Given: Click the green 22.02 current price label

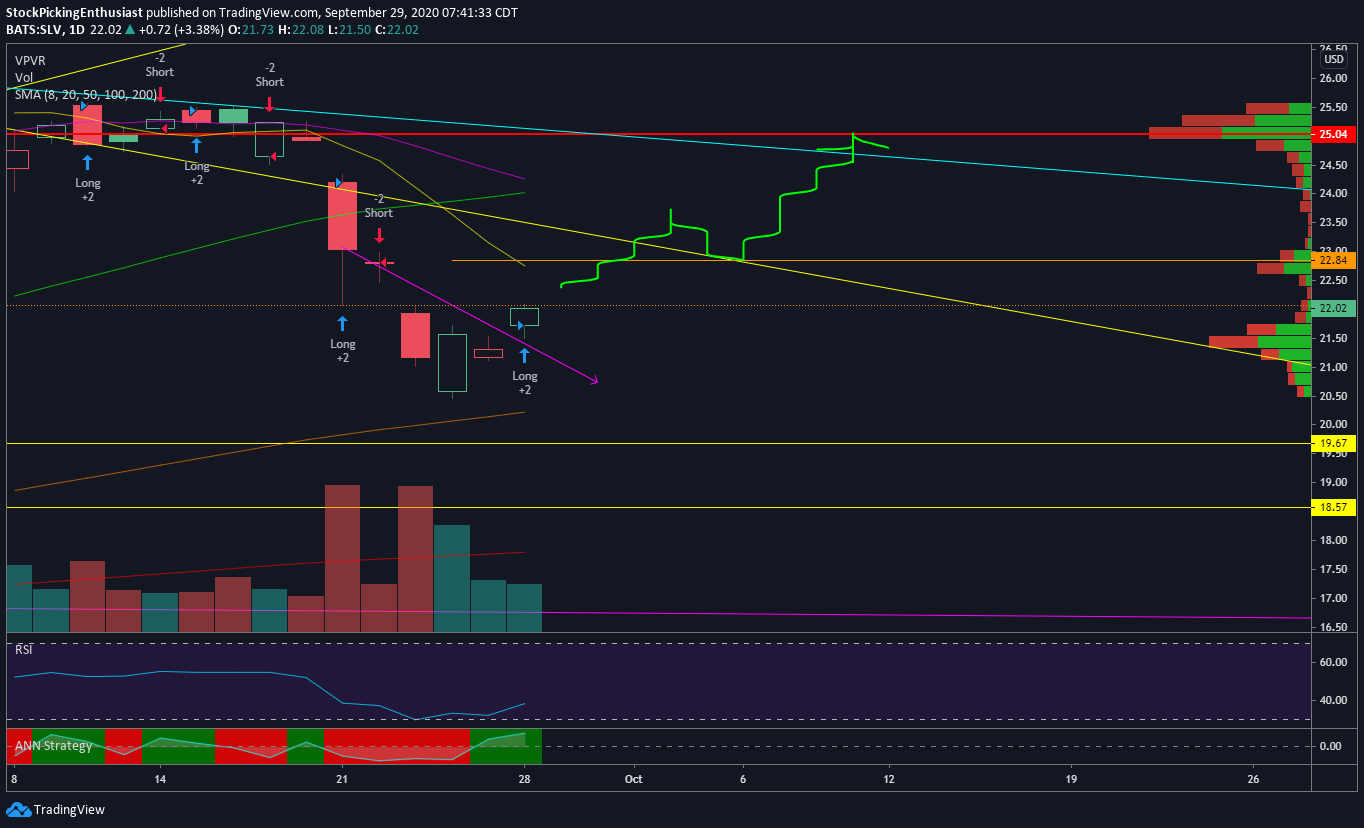Looking at the screenshot, I should tap(1333, 308).
